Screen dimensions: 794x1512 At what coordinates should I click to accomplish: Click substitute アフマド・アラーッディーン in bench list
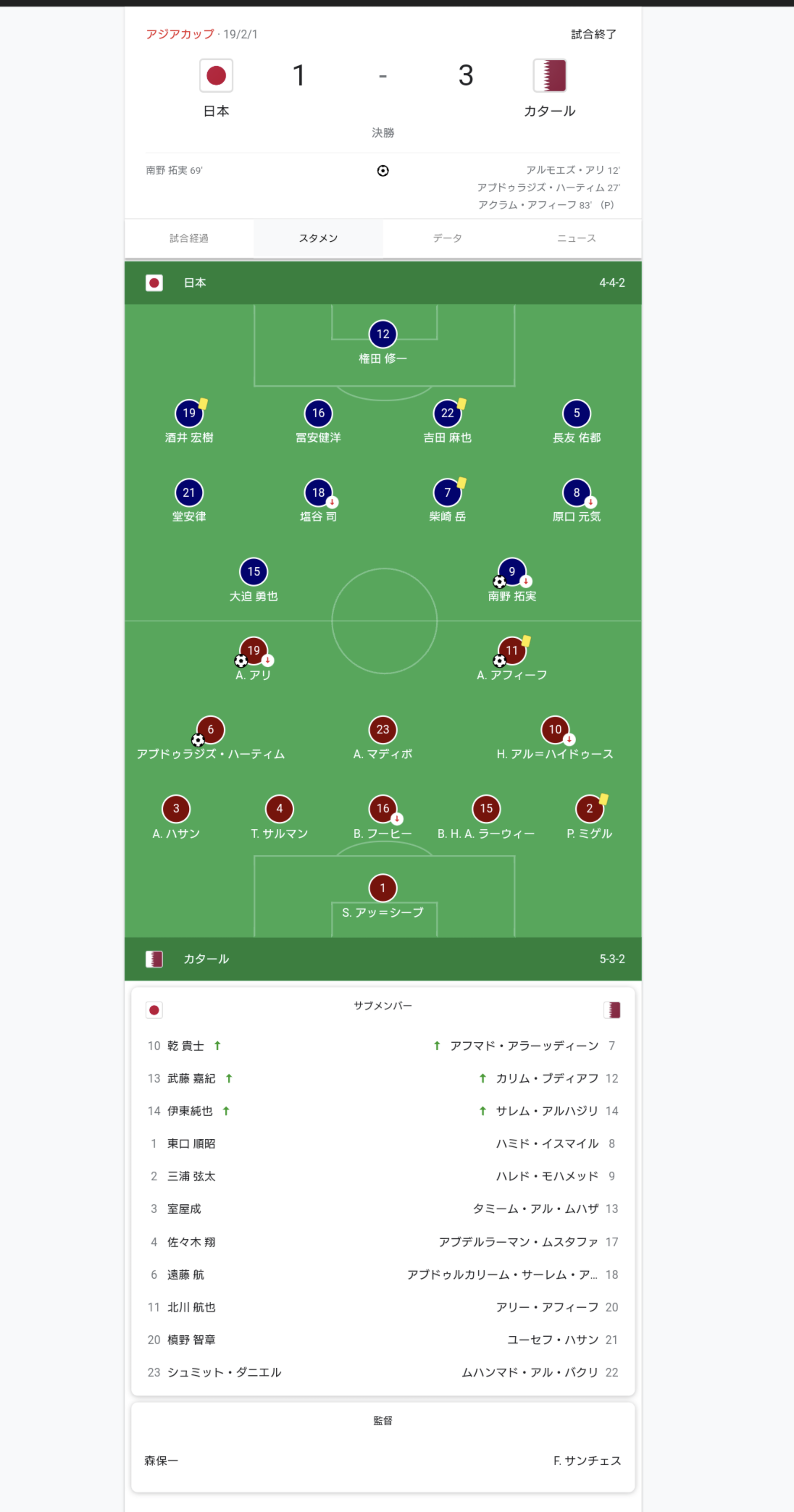[525, 1046]
